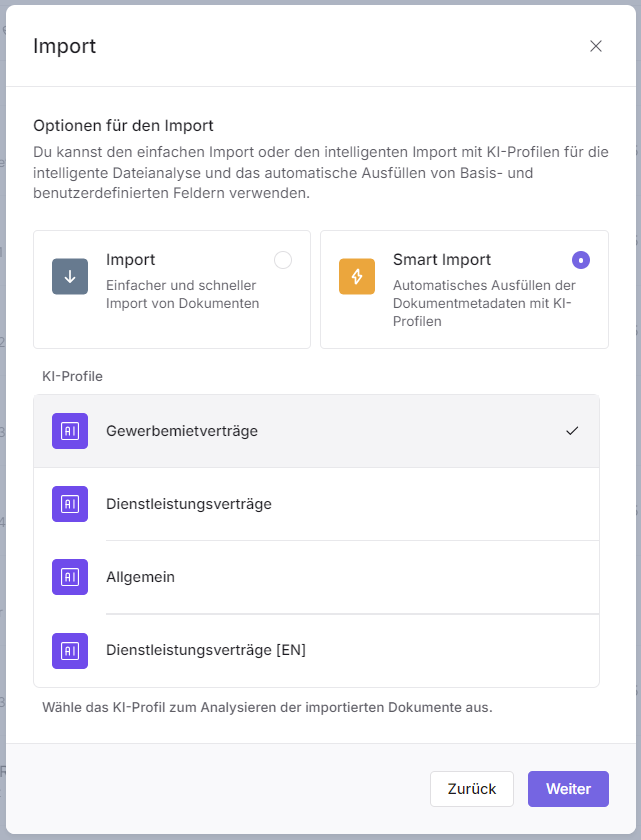Select the simple Import radio button
This screenshot has width=641, height=840.
tap(283, 260)
